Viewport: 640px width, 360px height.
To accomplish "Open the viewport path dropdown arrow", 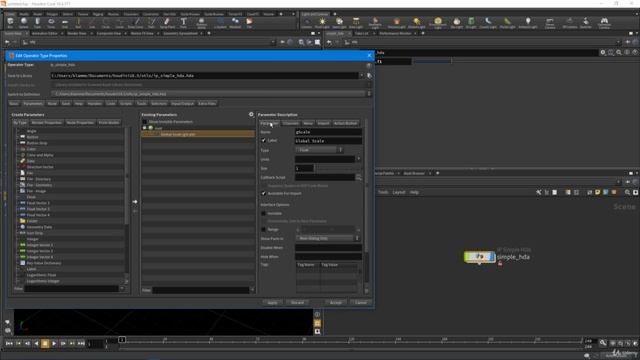I will pos(273,42).
